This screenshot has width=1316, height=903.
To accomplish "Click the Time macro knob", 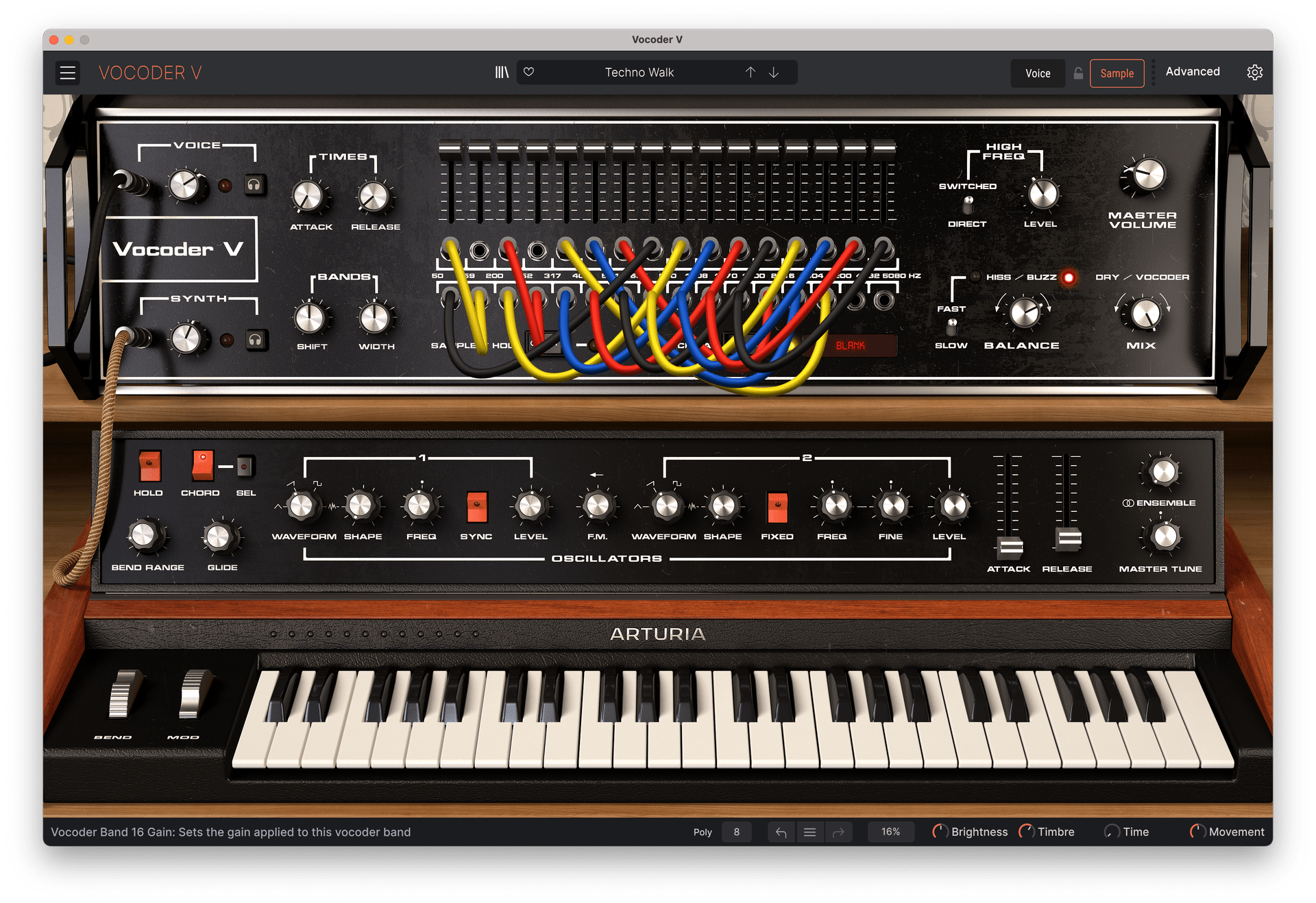I will 1112,832.
